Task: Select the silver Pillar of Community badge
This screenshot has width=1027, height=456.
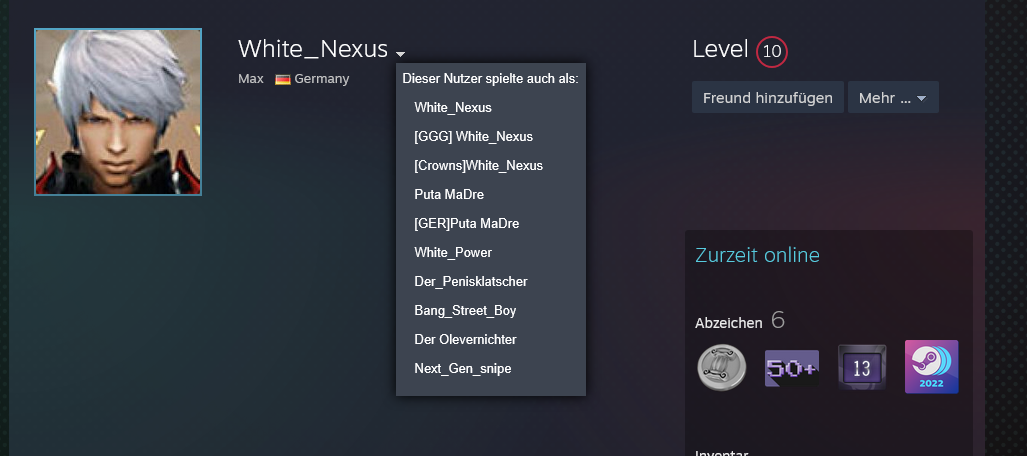Action: 722,367
